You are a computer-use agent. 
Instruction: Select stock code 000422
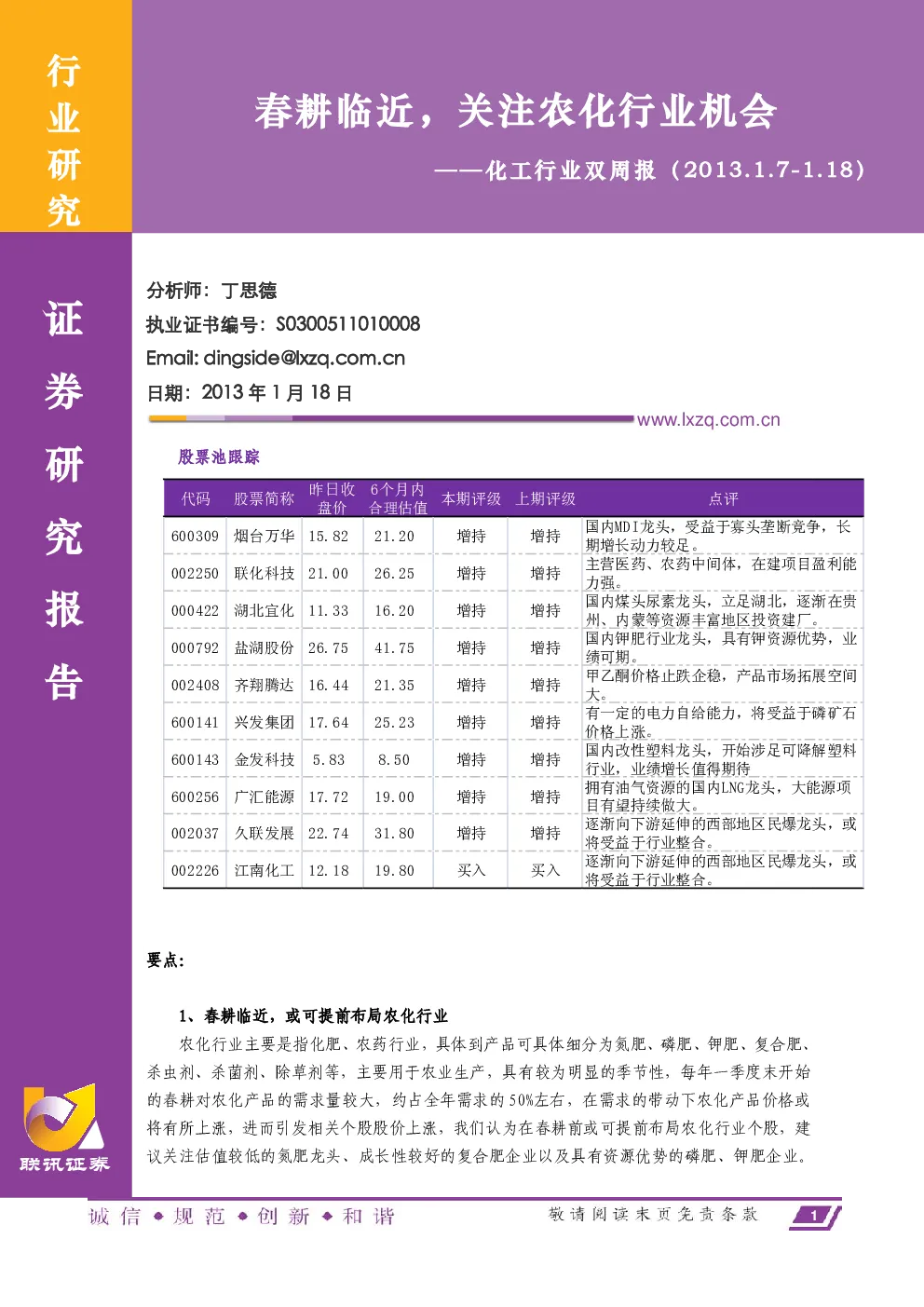click(195, 611)
